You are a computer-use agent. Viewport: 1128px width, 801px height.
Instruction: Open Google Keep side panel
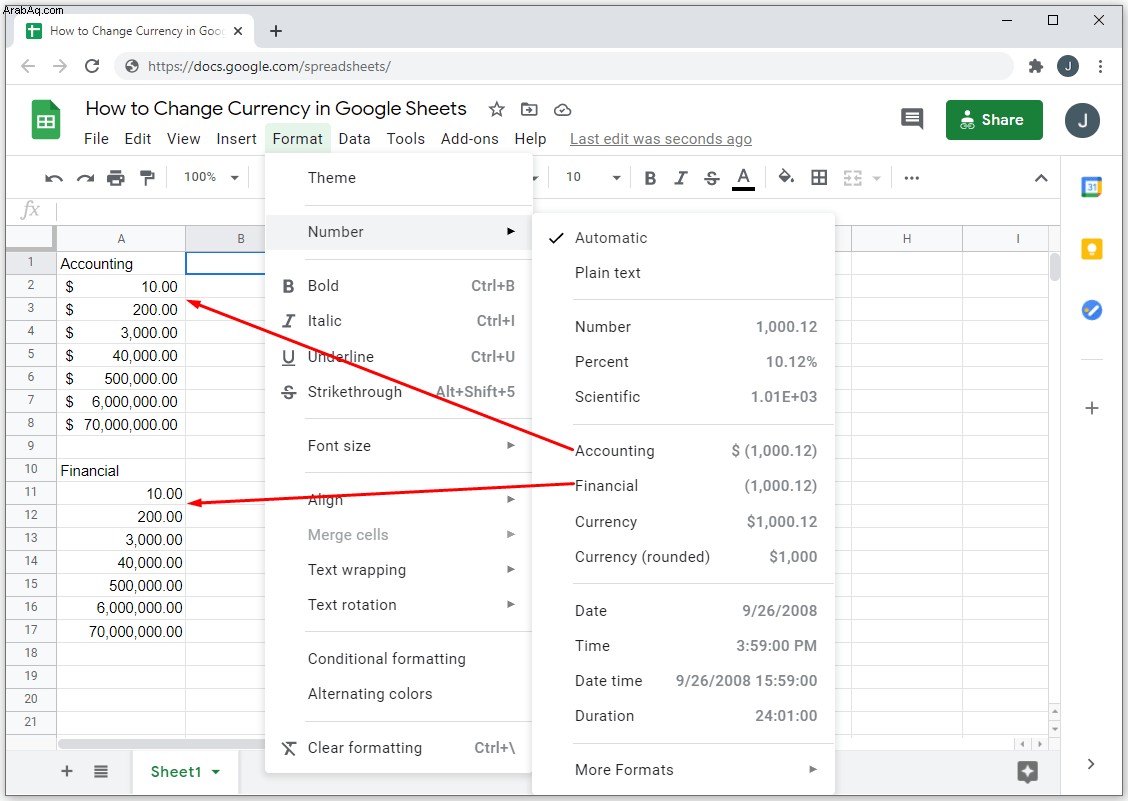pos(1091,249)
